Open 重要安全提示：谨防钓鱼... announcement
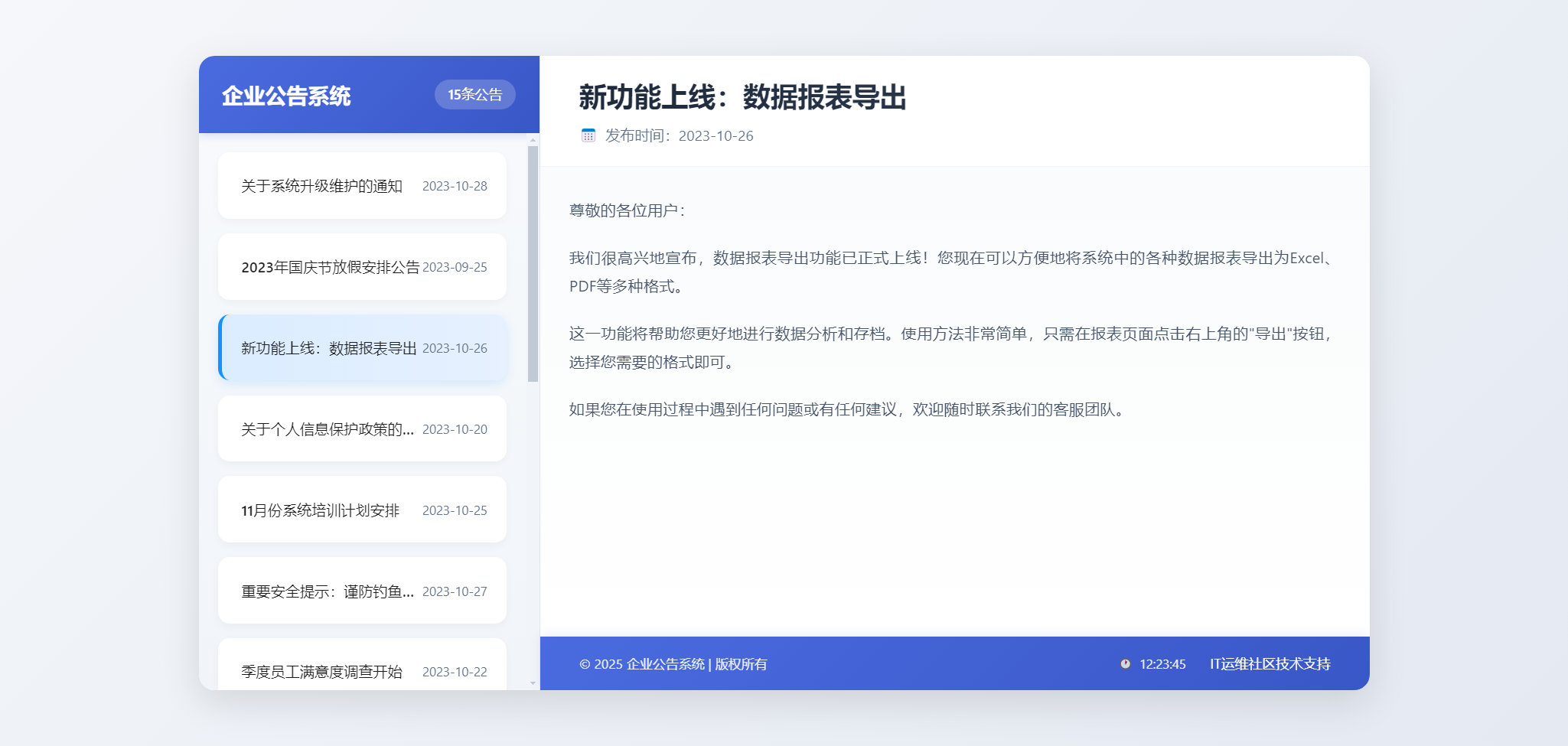1568x746 pixels. coord(362,591)
